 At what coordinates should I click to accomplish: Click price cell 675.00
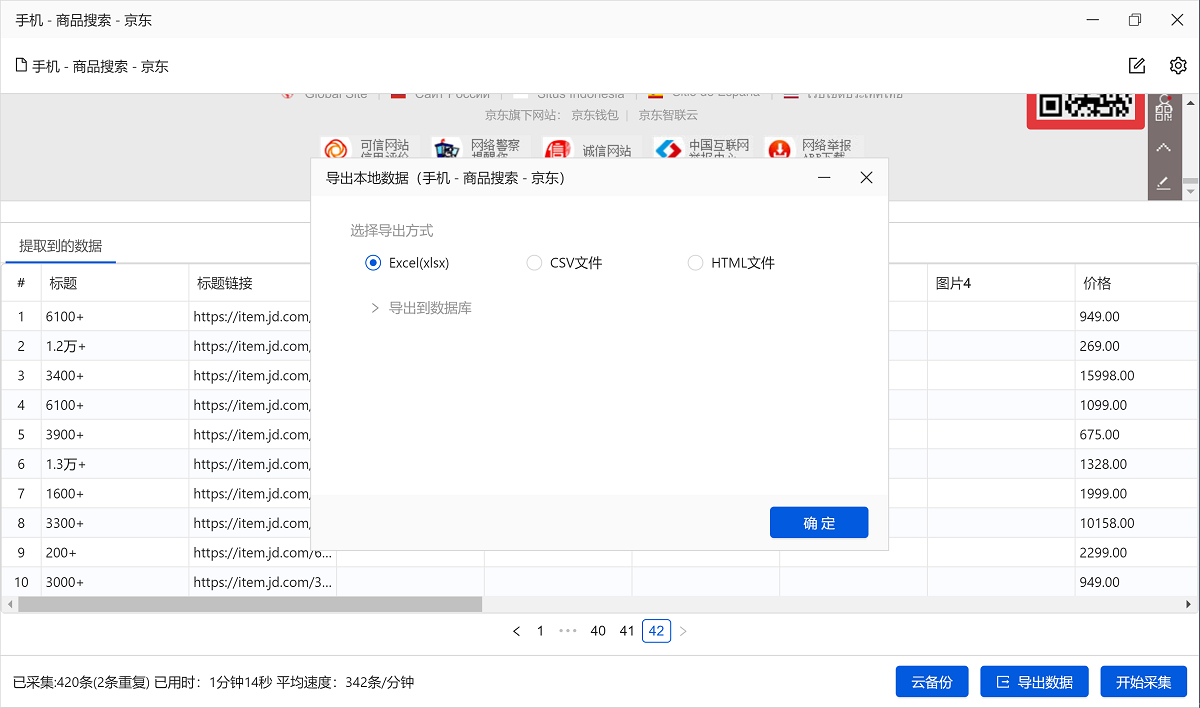(x=1137, y=435)
